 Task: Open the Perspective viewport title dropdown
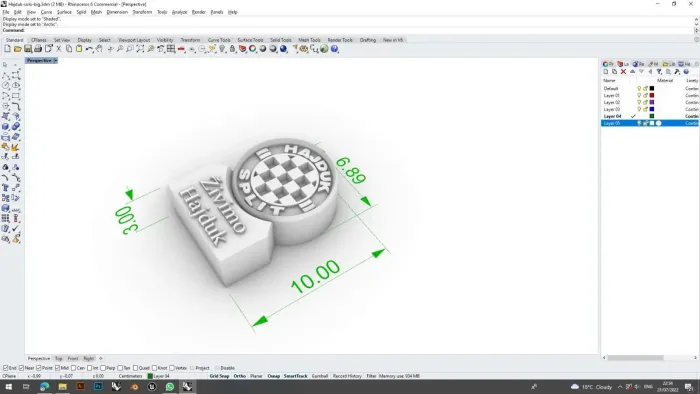55,61
